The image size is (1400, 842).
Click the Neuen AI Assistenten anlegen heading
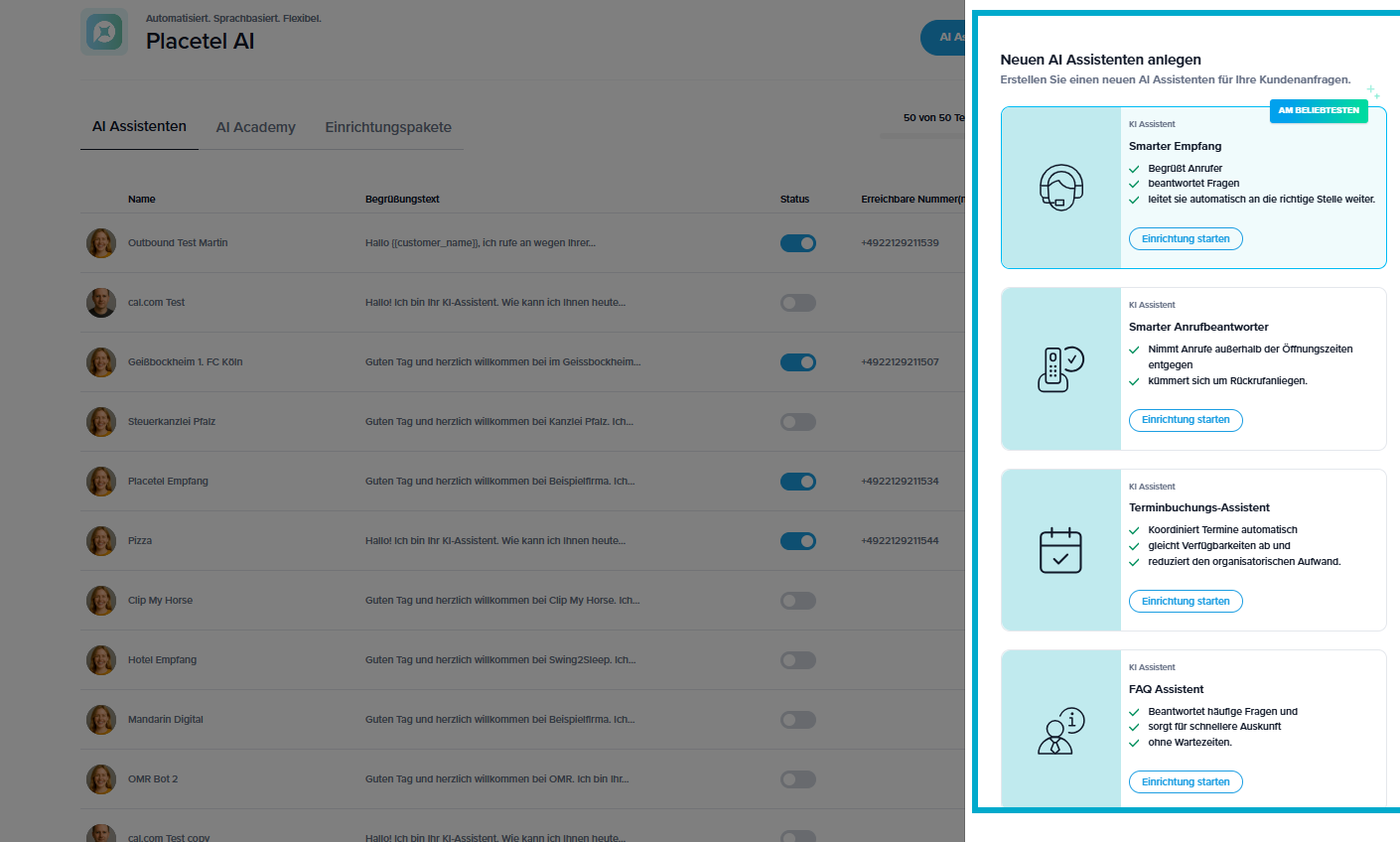[1101, 60]
